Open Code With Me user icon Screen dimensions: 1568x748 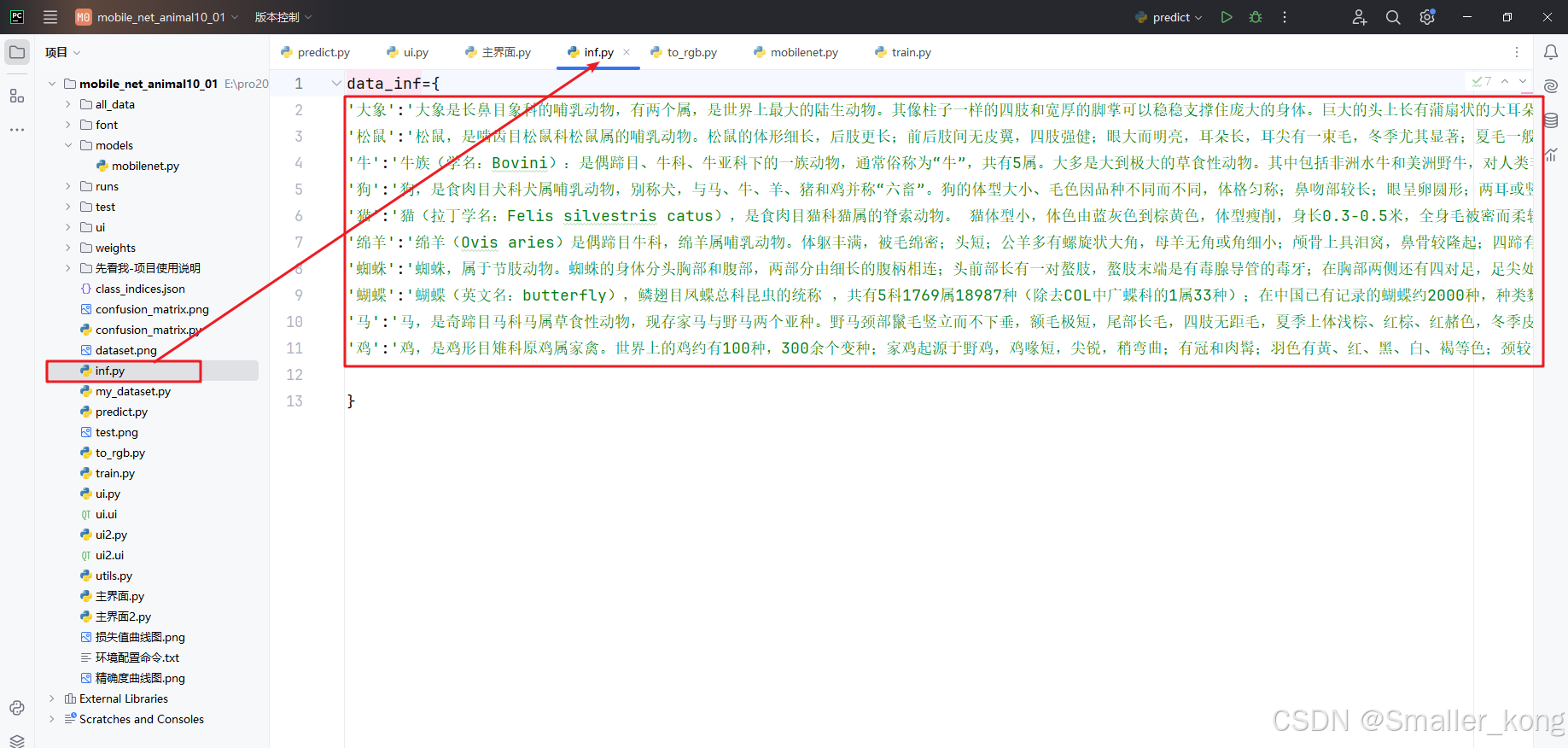(1360, 17)
